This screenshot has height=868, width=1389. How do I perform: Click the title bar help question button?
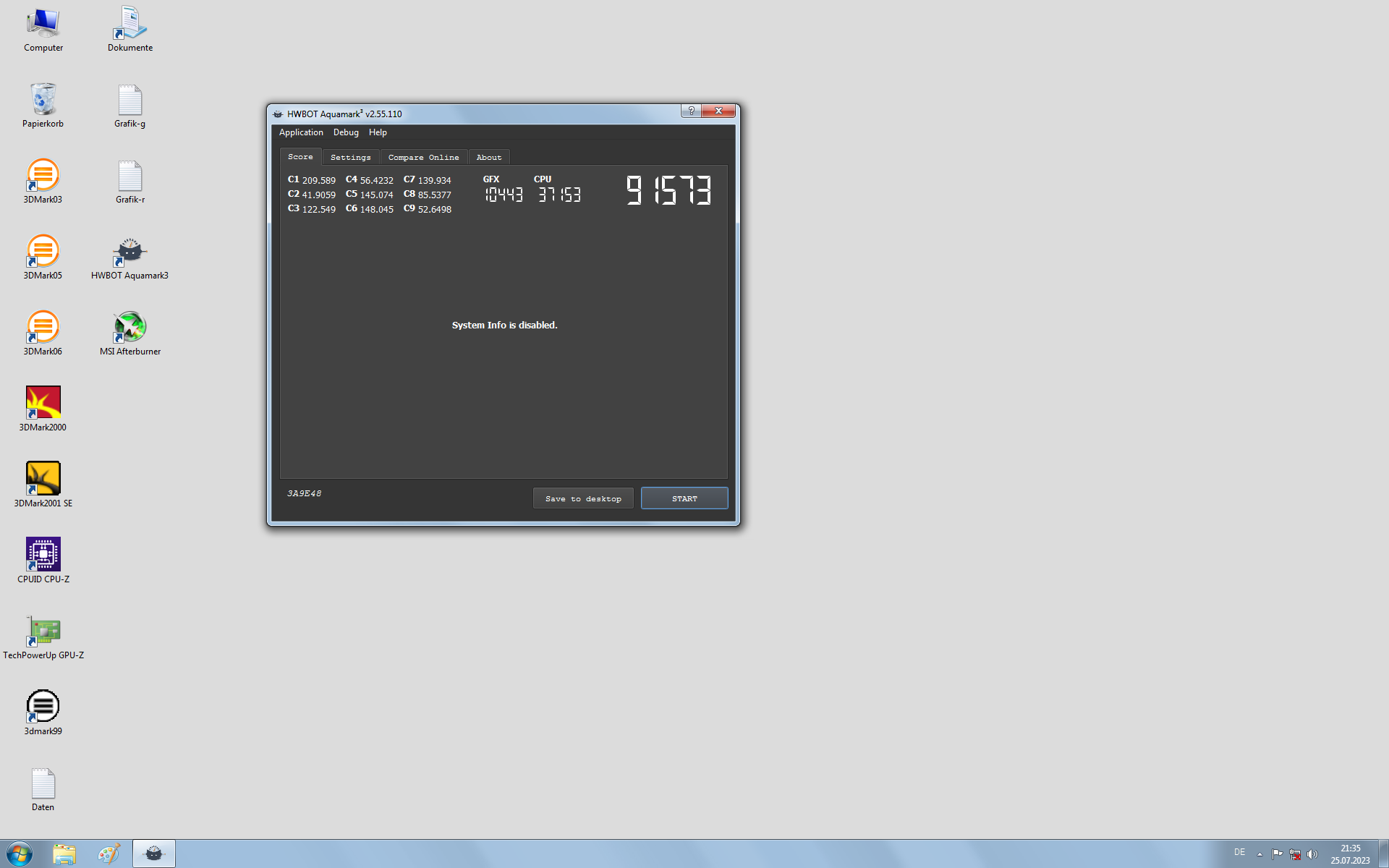(x=691, y=111)
